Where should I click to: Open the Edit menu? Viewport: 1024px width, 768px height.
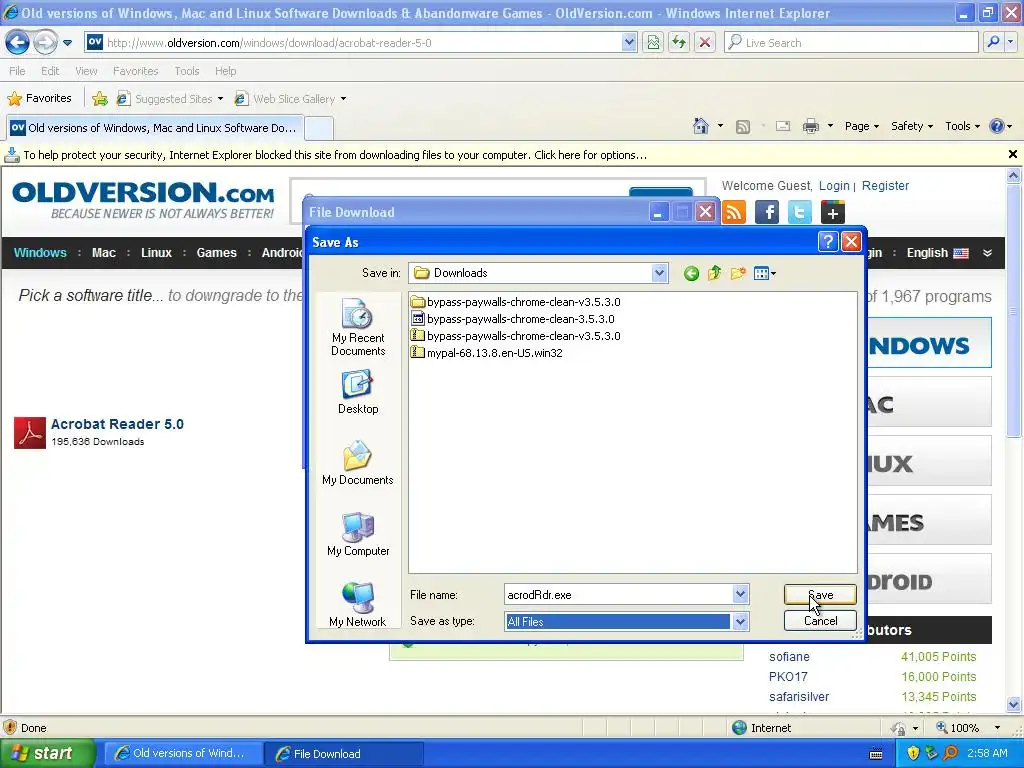(50, 71)
